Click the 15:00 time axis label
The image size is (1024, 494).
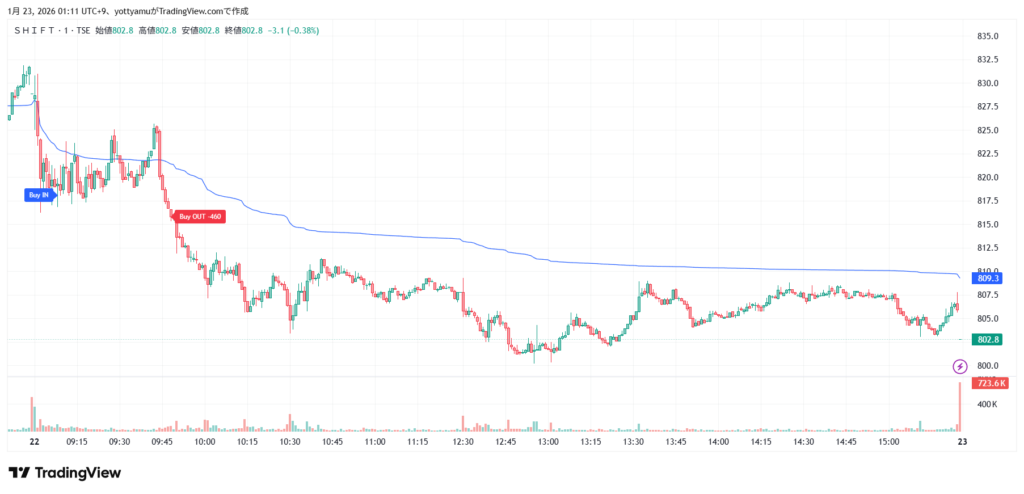(887, 441)
